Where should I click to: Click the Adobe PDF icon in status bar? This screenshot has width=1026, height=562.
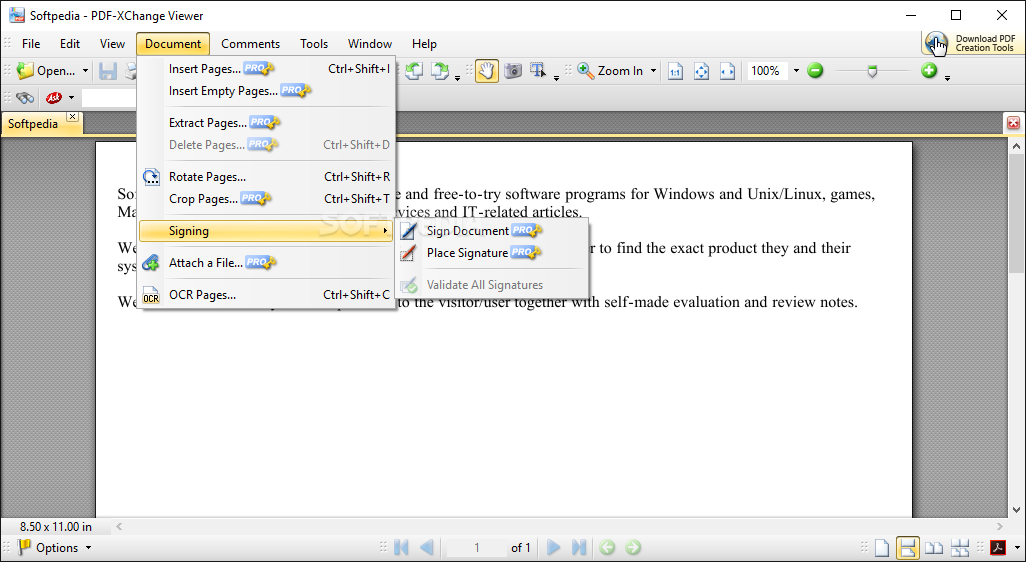point(998,548)
